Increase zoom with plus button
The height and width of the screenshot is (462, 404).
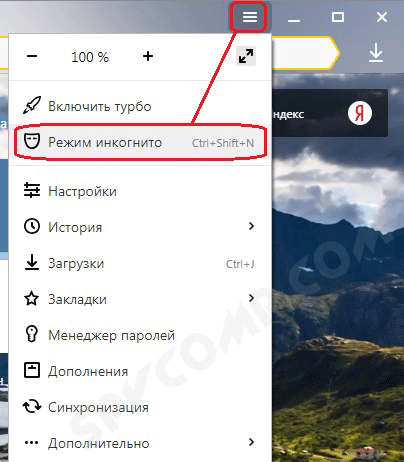(148, 56)
